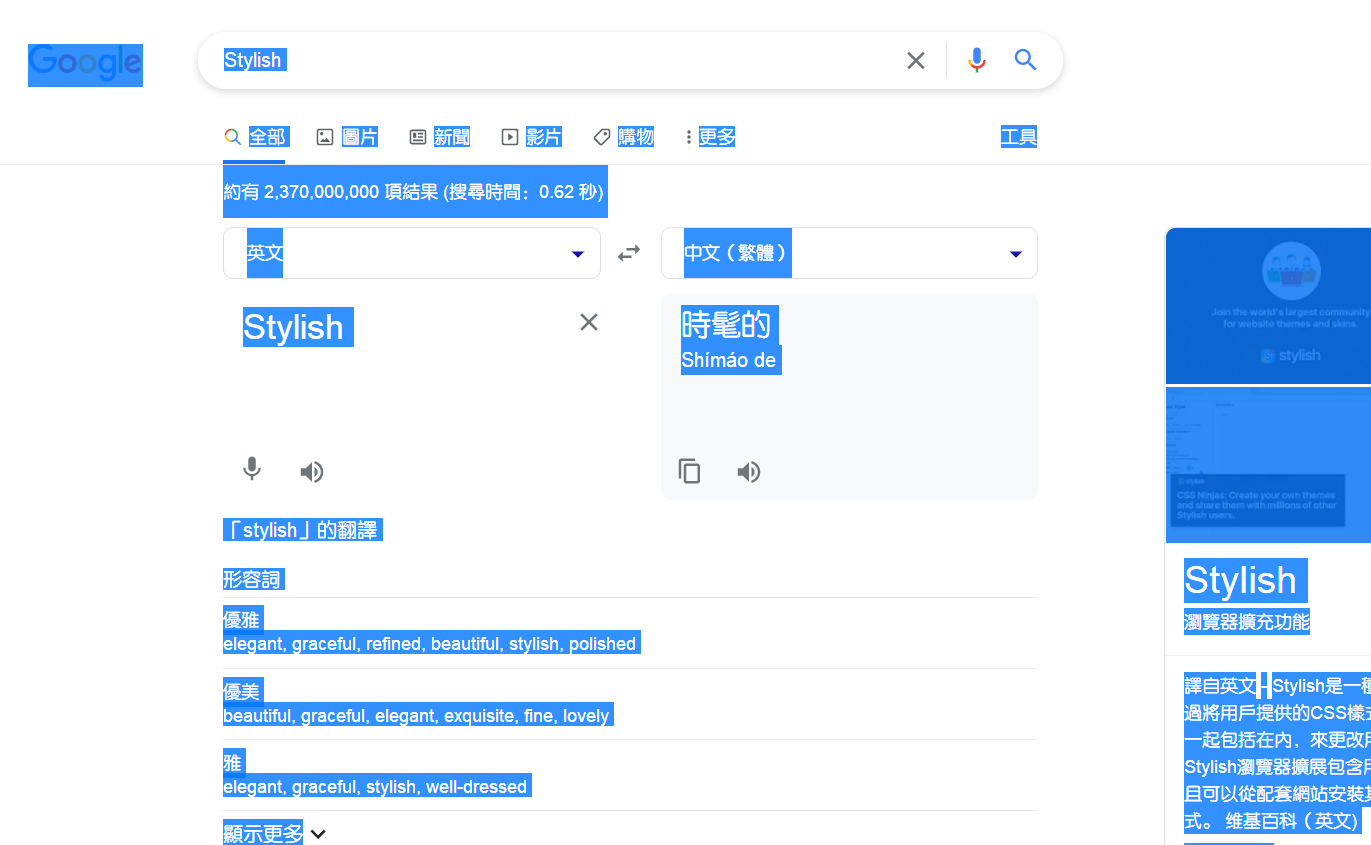1371x845 pixels.
Task: Click the Stylish knowledge panel title
Action: [x=1241, y=580]
